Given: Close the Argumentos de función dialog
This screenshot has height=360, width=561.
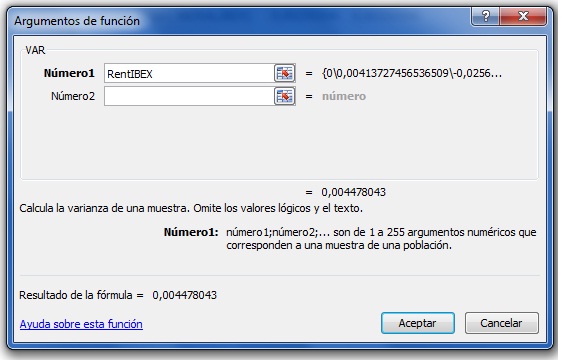Looking at the screenshot, I should [523, 16].
